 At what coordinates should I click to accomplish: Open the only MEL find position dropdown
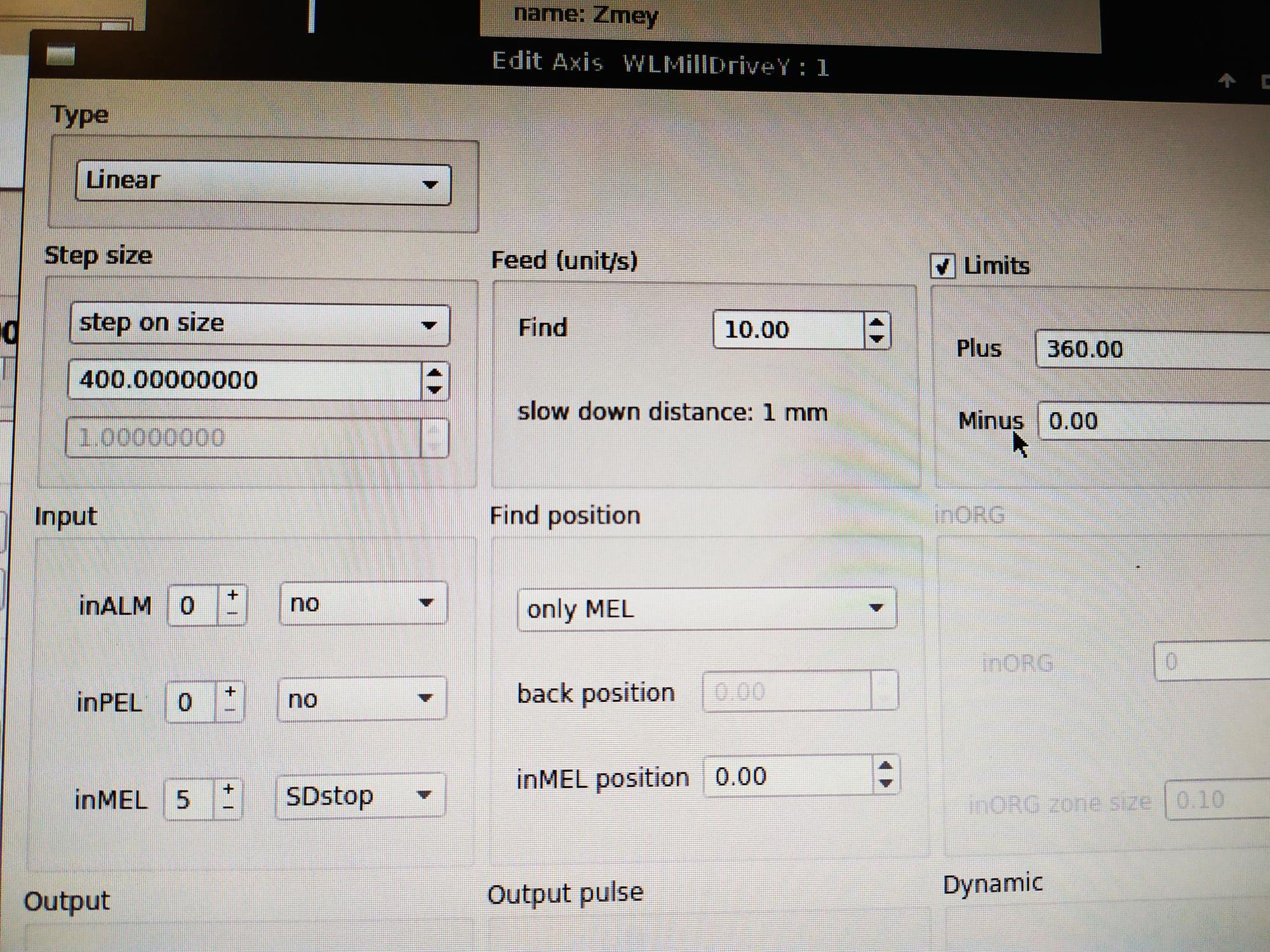(x=707, y=609)
